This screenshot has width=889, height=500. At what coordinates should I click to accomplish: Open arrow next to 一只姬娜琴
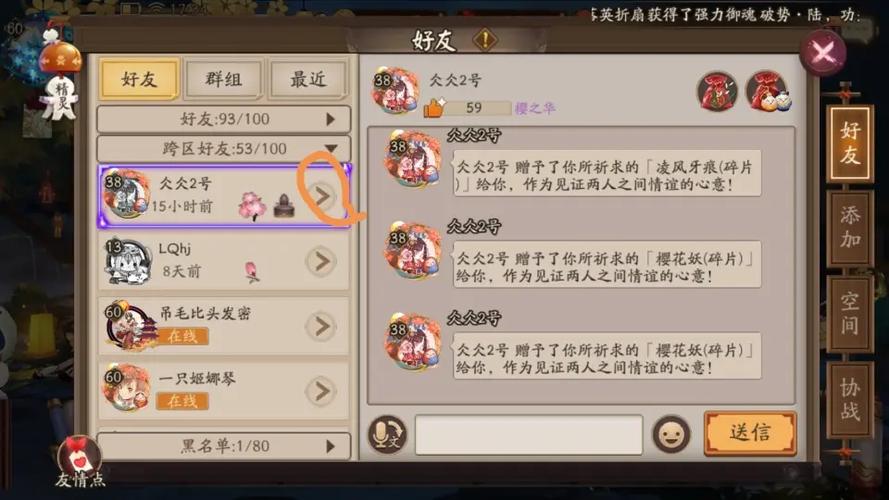321,391
